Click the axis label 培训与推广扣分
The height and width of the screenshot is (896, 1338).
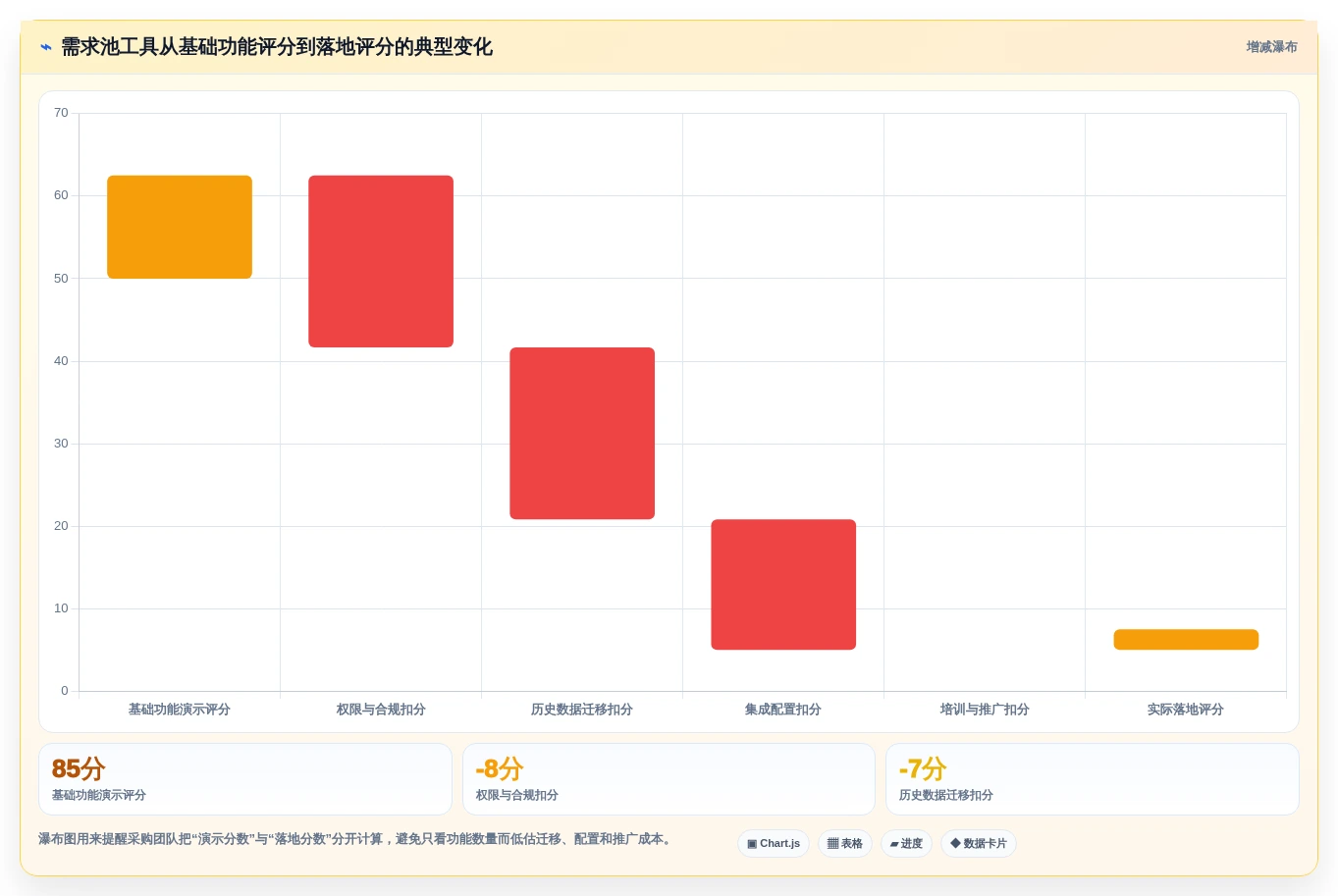pos(985,710)
